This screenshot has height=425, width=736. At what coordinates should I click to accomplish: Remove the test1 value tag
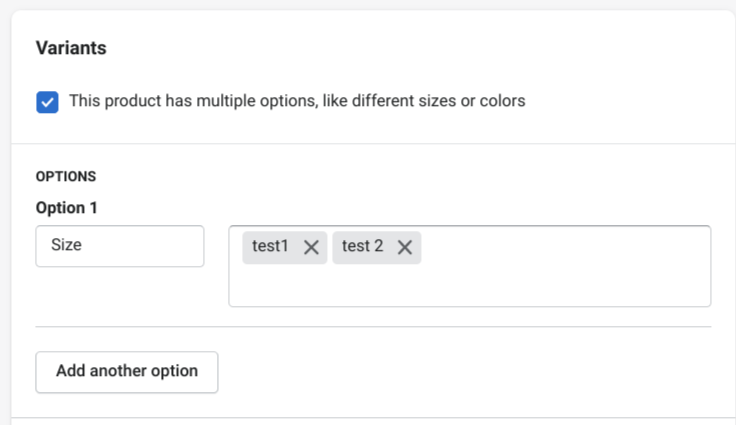pos(311,247)
